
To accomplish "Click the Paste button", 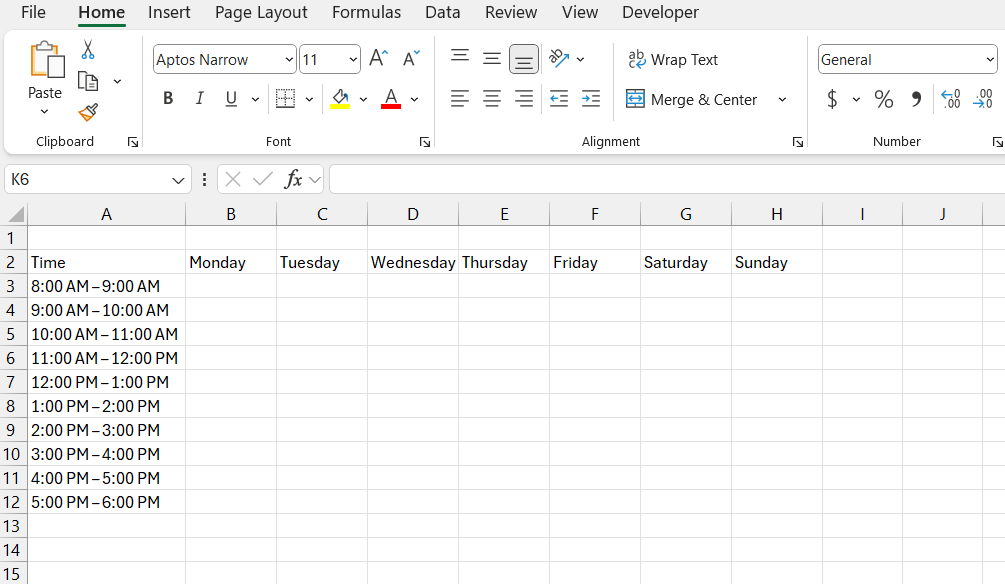I will [45, 78].
